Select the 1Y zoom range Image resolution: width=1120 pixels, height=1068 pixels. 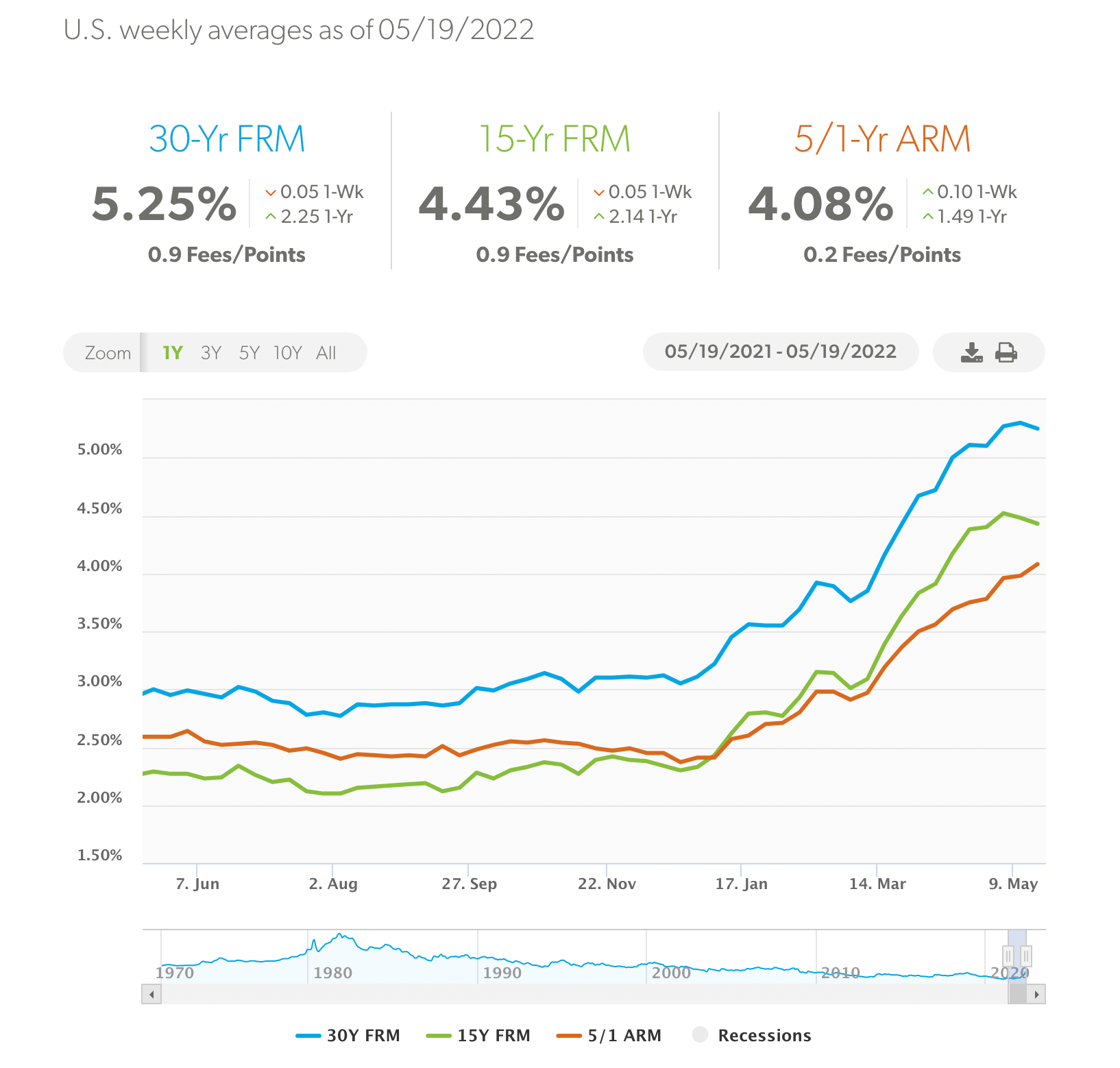tap(173, 353)
